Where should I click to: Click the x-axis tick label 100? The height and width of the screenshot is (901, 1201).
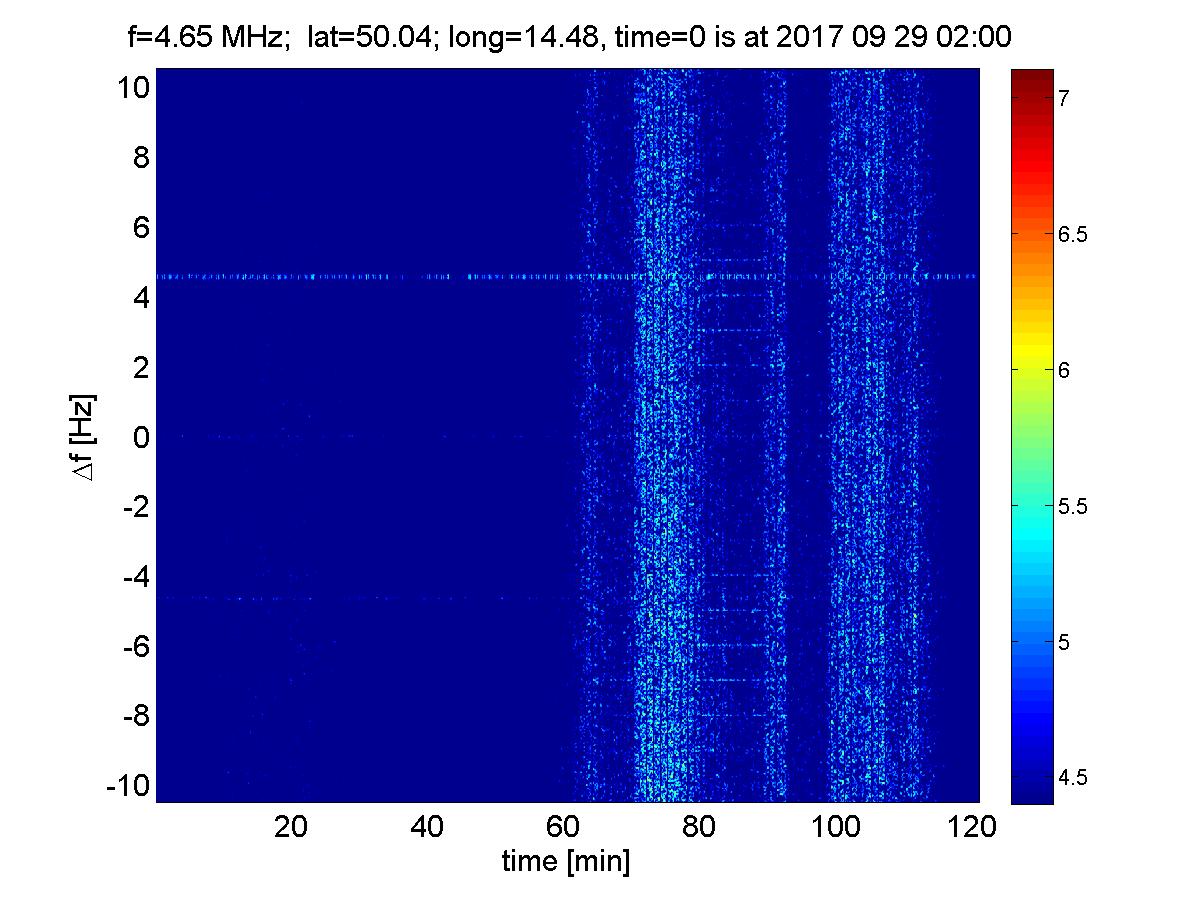tap(837, 827)
